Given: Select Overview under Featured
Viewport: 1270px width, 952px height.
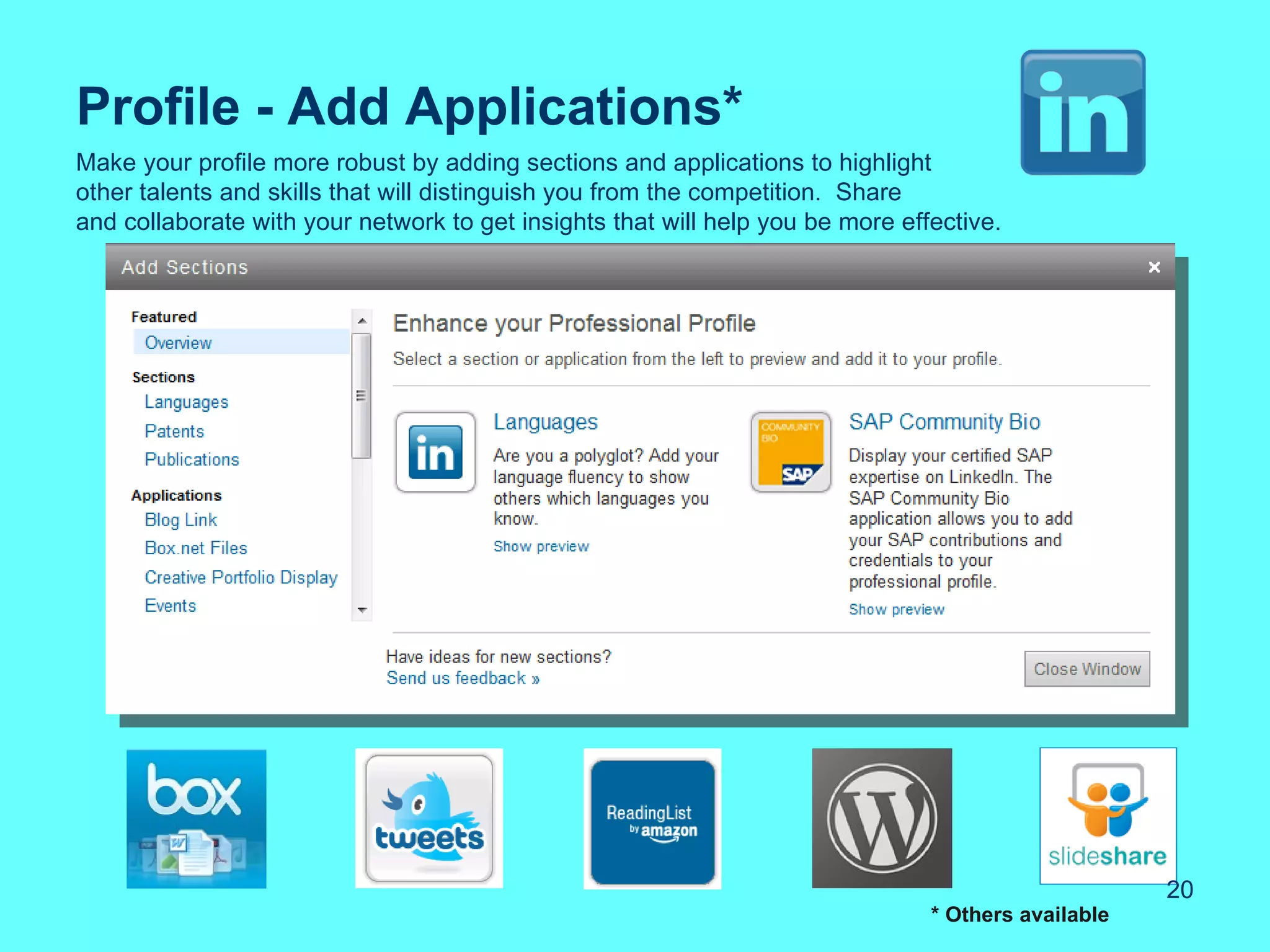Looking at the screenshot, I should tap(241, 342).
